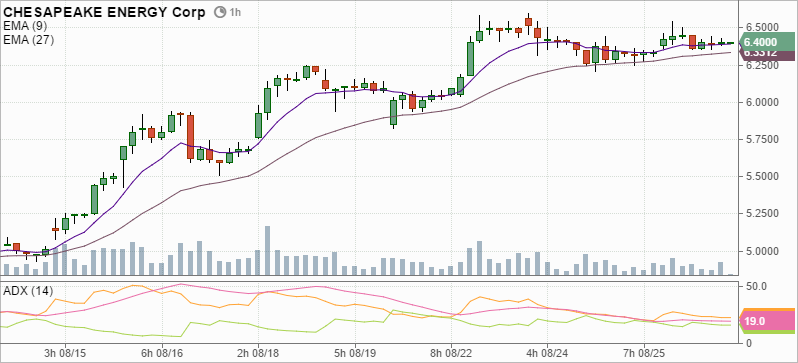
Task: Click the 3h 08/15 time axis label
Action: [x=66, y=352]
